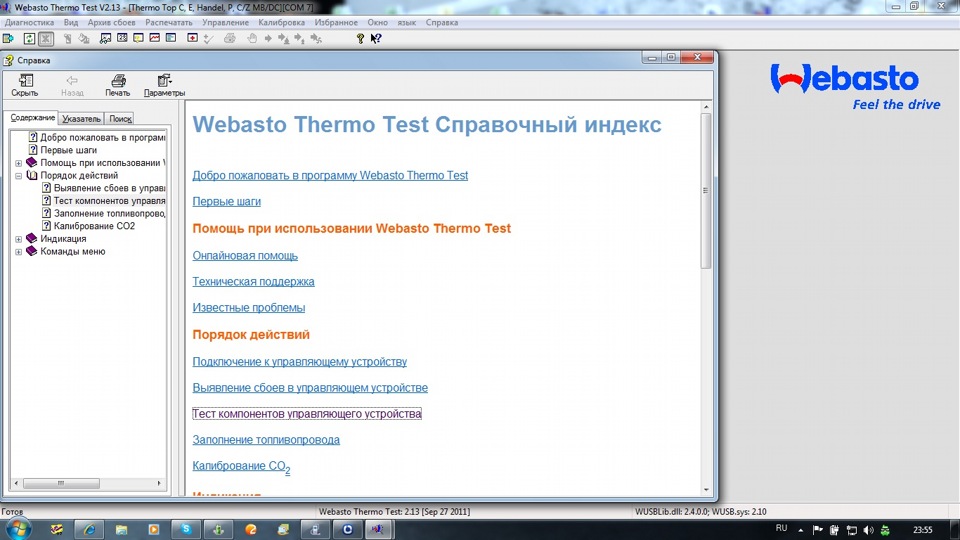Expand 'Команды меню' tree node
This screenshot has height=540, width=960.
[x=18, y=252]
